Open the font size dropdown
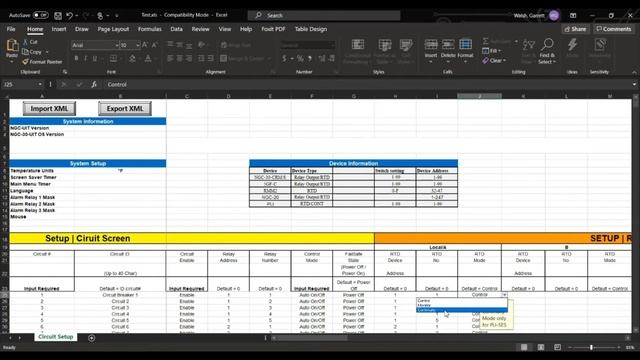 138,45
